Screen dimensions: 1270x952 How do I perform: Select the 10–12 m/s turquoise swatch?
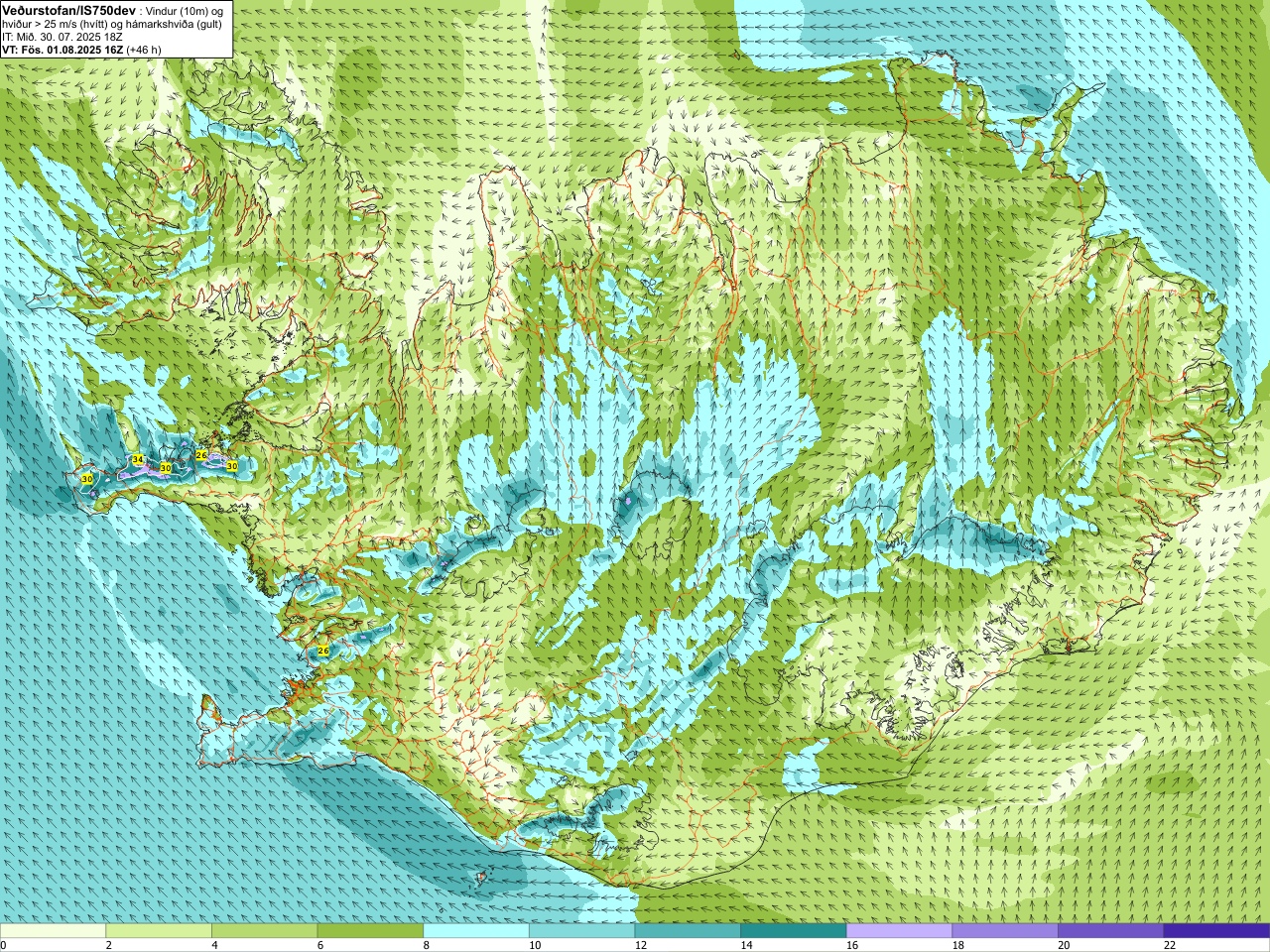click(581, 931)
